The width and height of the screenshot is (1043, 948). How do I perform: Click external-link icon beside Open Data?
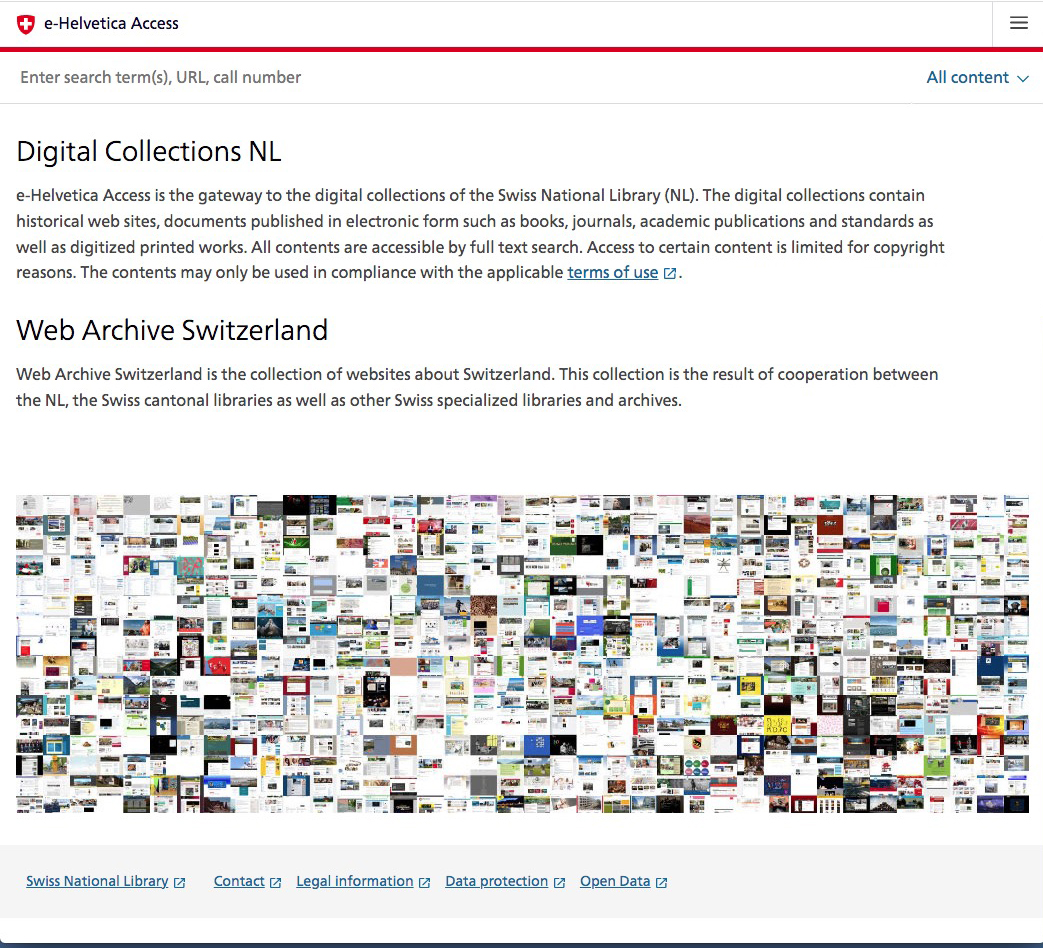[x=661, y=882]
